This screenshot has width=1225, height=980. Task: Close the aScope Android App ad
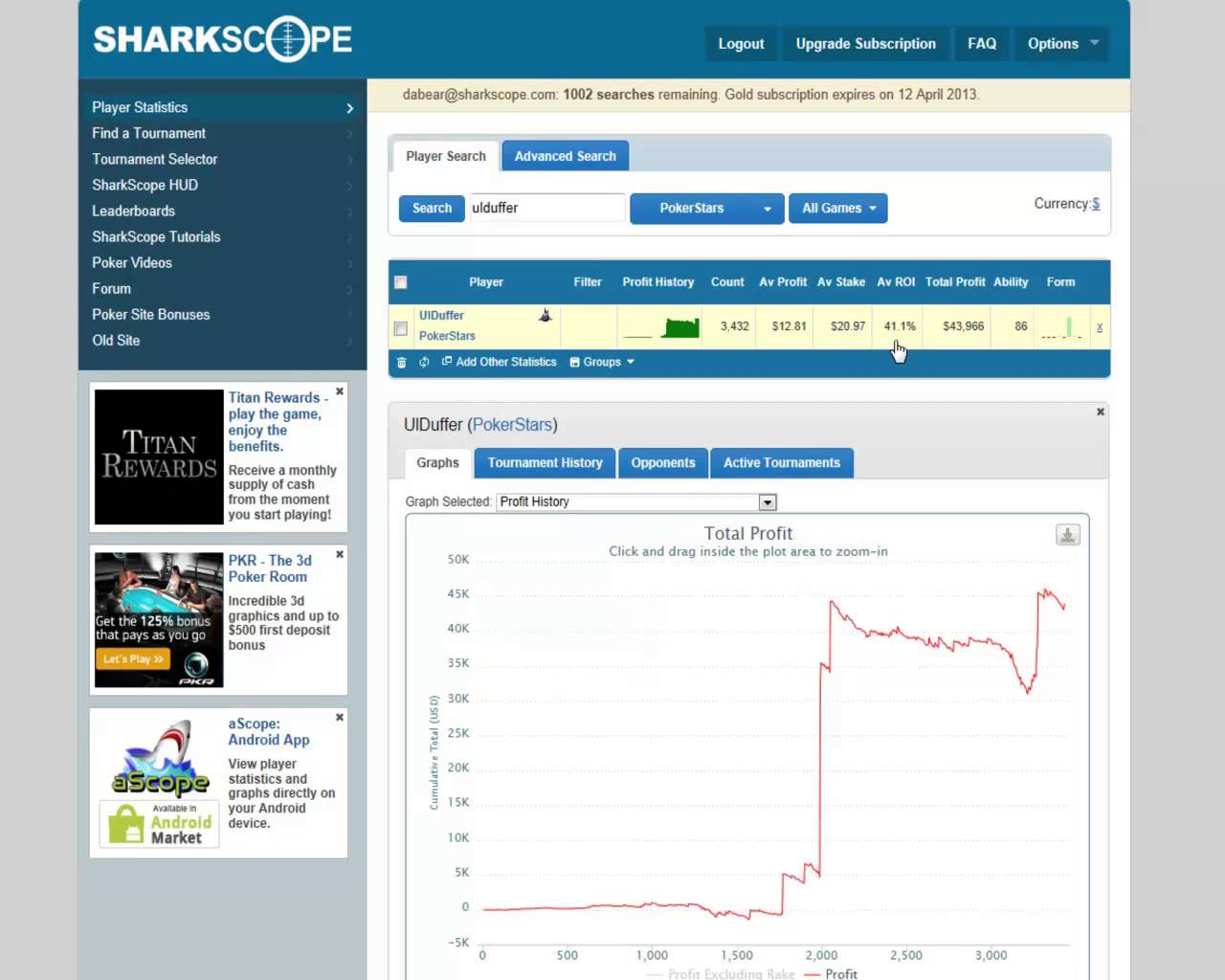340,717
